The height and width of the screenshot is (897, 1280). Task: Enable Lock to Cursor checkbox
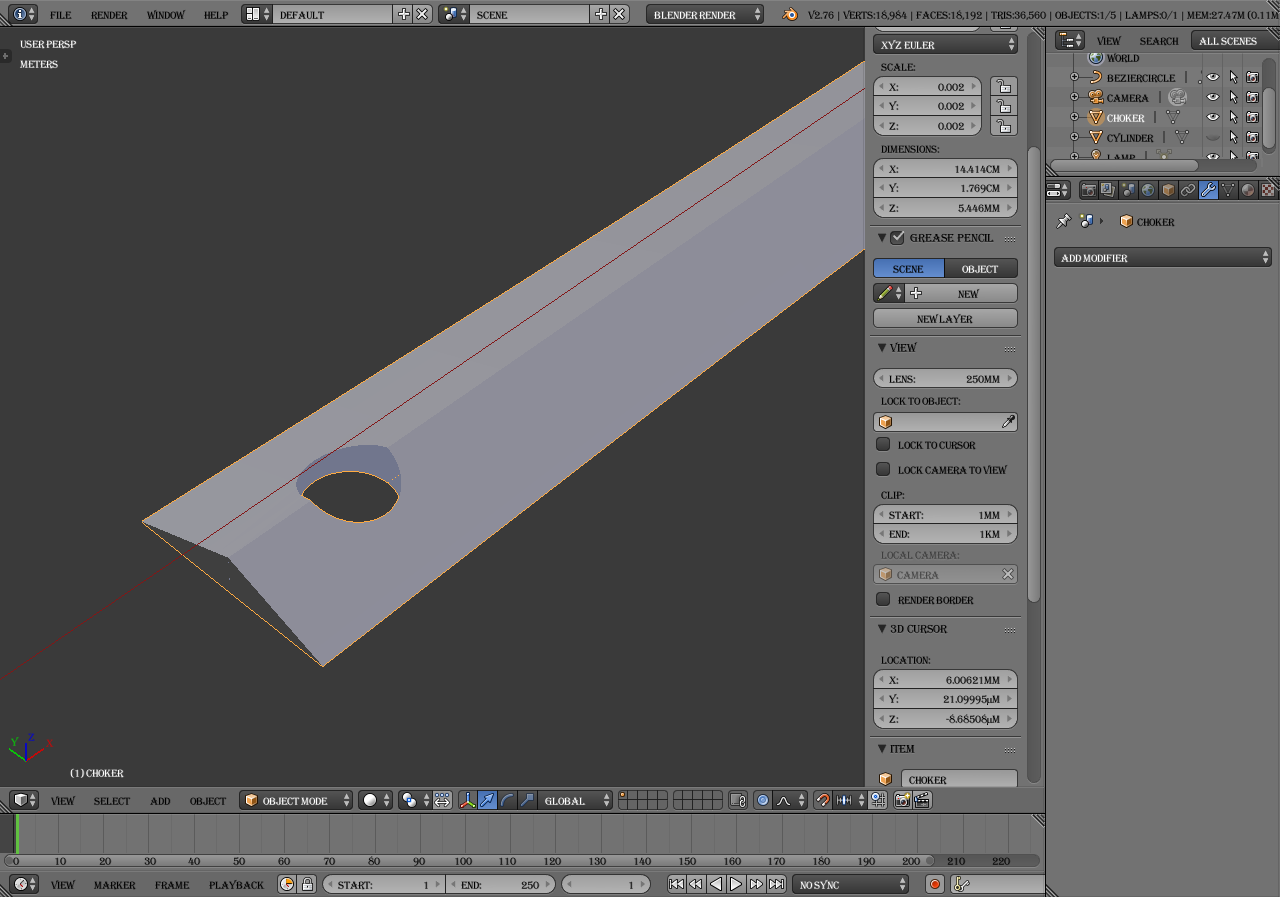[883, 444]
